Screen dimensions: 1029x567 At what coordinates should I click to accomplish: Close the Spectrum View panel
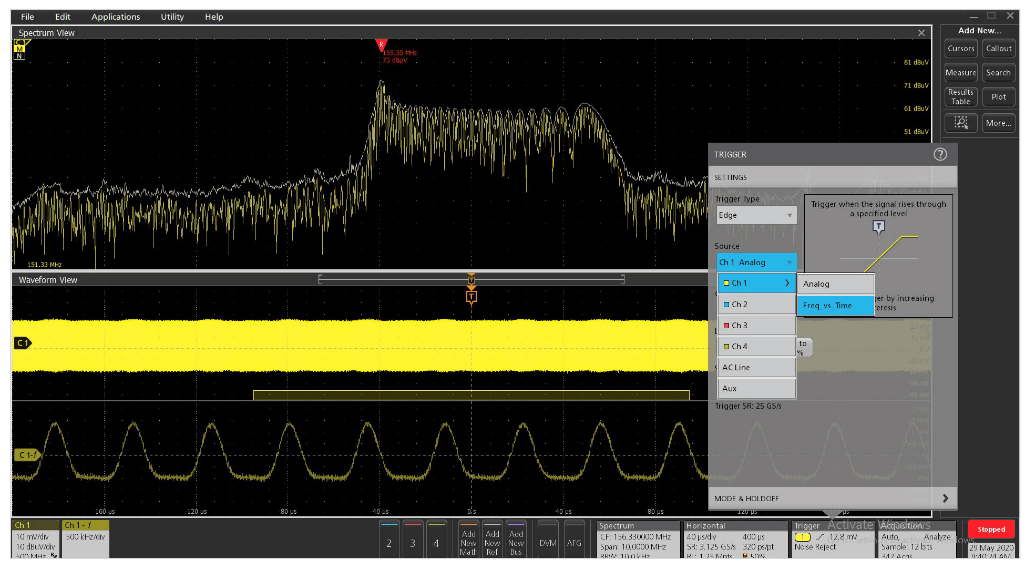pyautogui.click(x=922, y=33)
